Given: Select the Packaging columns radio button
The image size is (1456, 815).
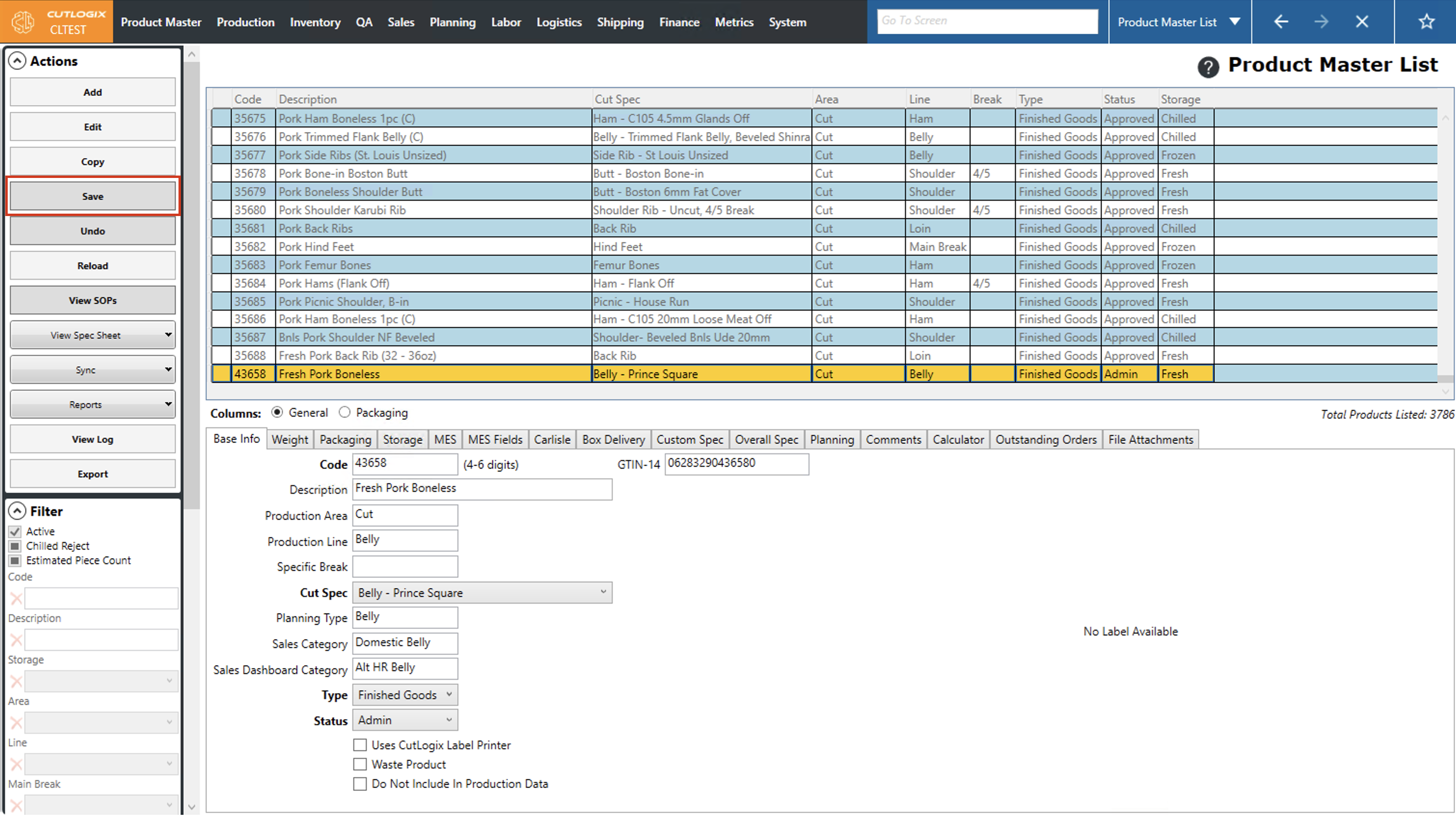Looking at the screenshot, I should pos(345,413).
